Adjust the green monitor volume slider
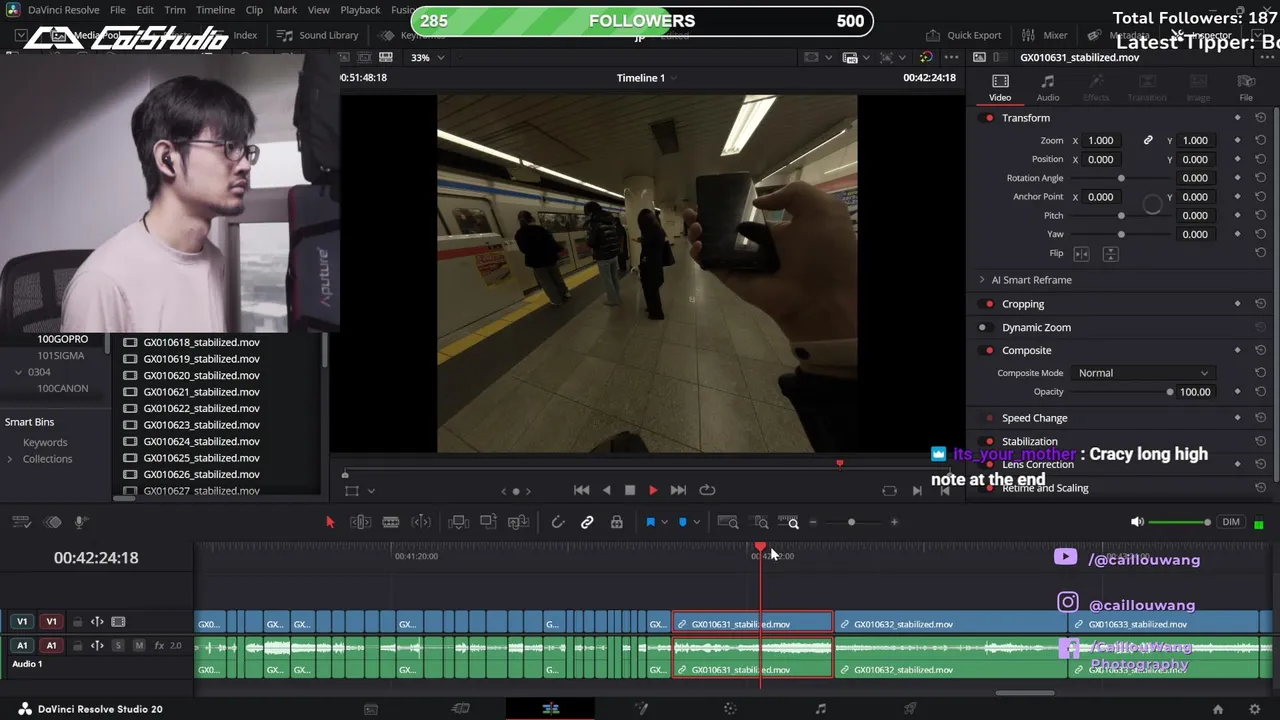 click(1180, 522)
